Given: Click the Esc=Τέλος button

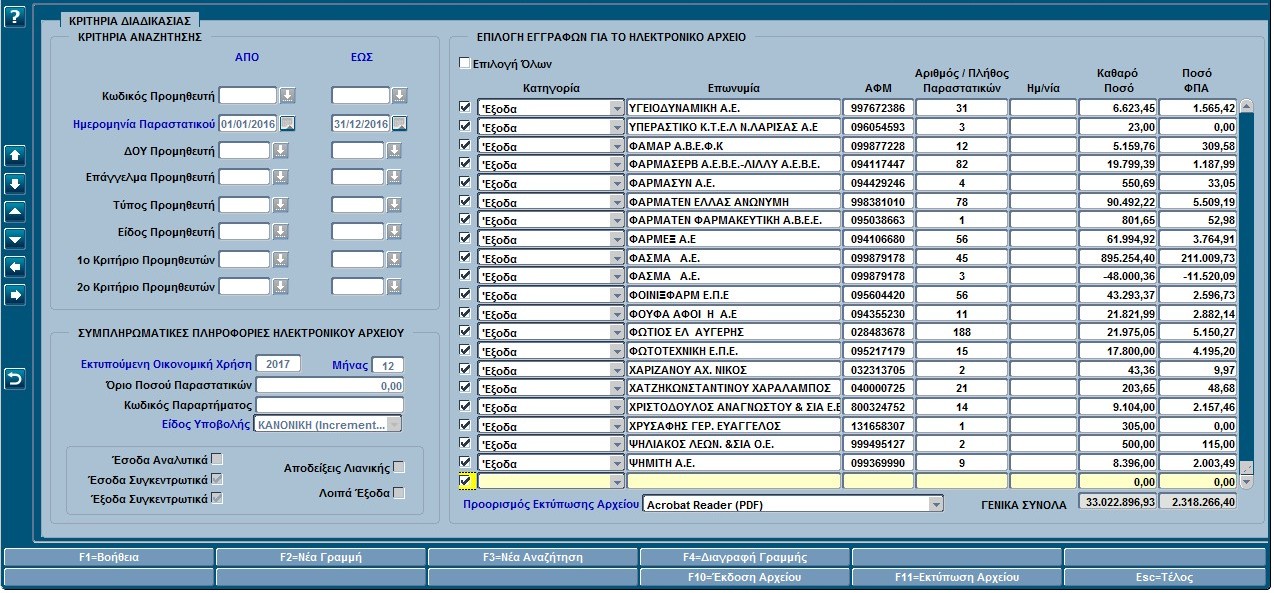Looking at the screenshot, I should [1166, 577].
